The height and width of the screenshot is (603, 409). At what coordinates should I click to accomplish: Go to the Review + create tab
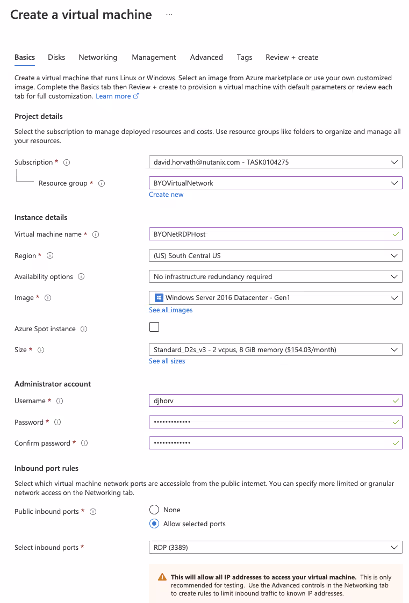(292, 57)
